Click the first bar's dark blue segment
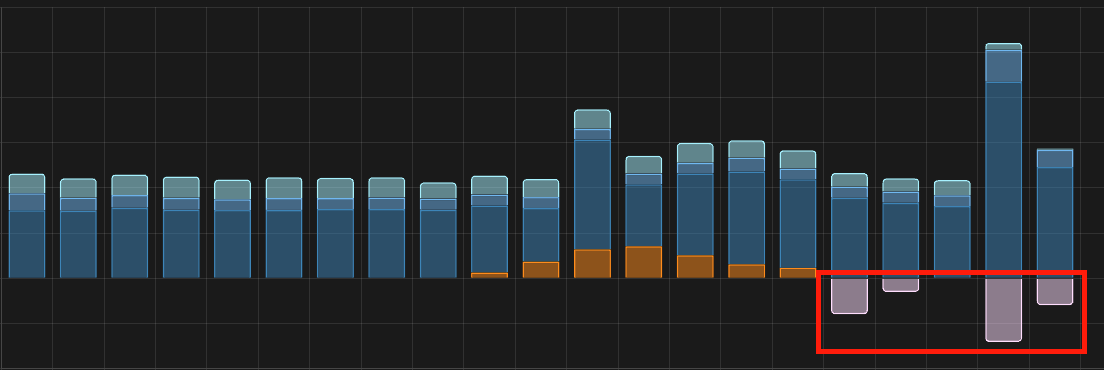 [x=27, y=244]
